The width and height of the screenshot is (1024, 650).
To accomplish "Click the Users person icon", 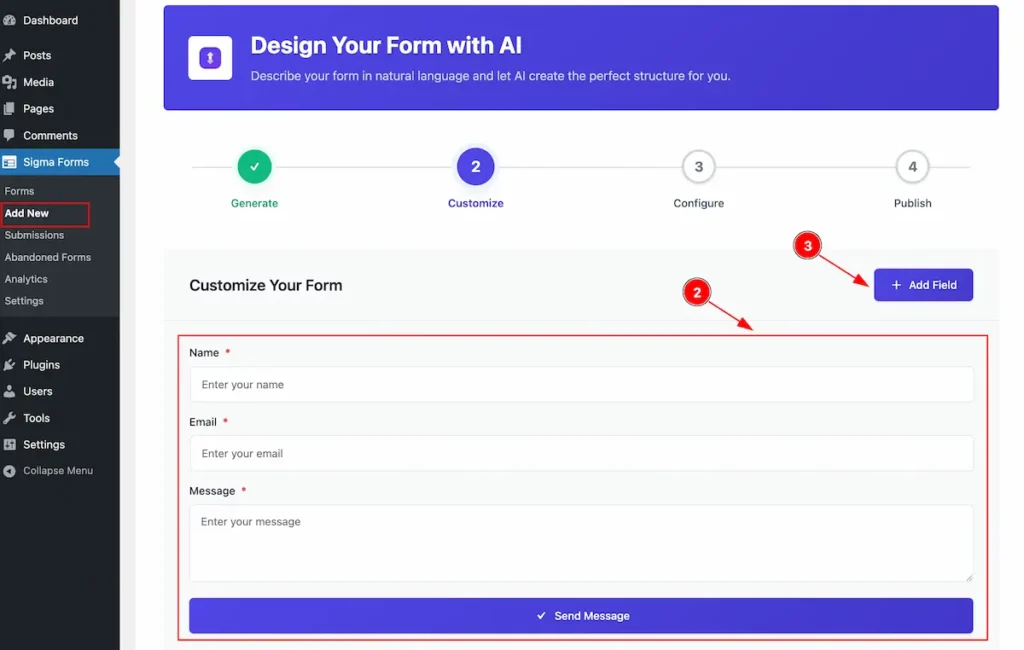I will click(x=9, y=391).
